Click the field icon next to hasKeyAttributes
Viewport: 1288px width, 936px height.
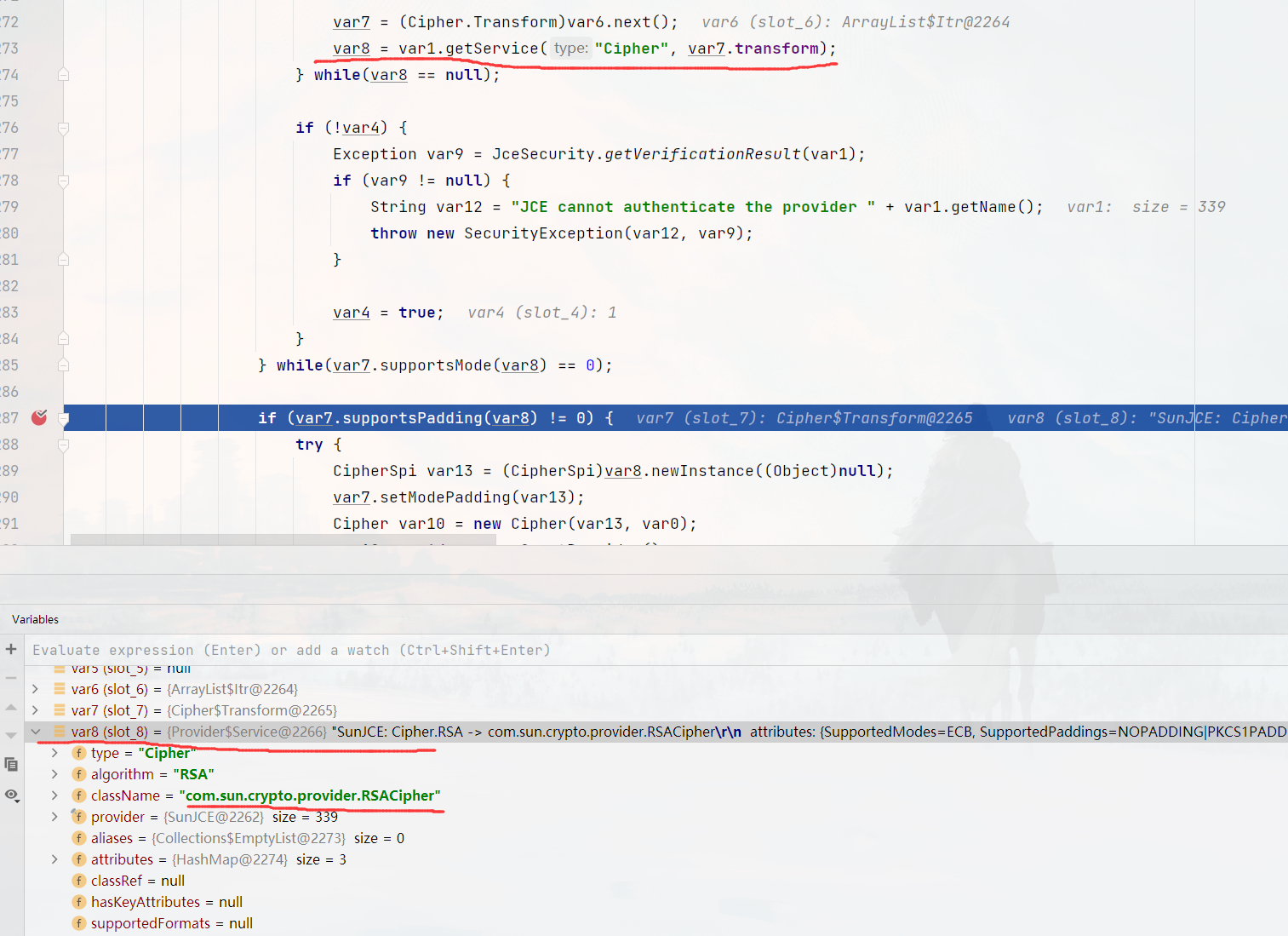(79, 902)
